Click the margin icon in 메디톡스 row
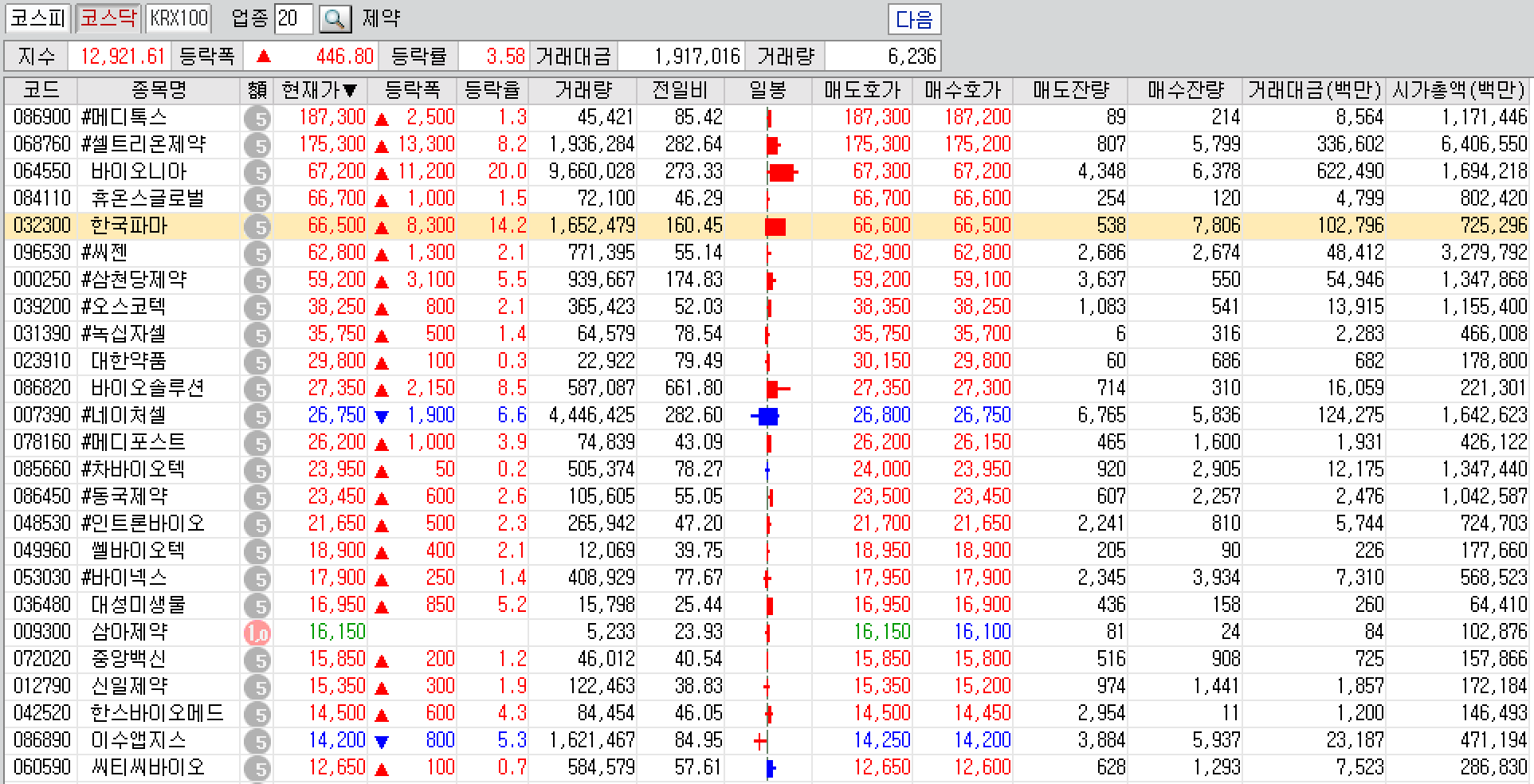Screen dimensions: 1534x784 point(257,118)
